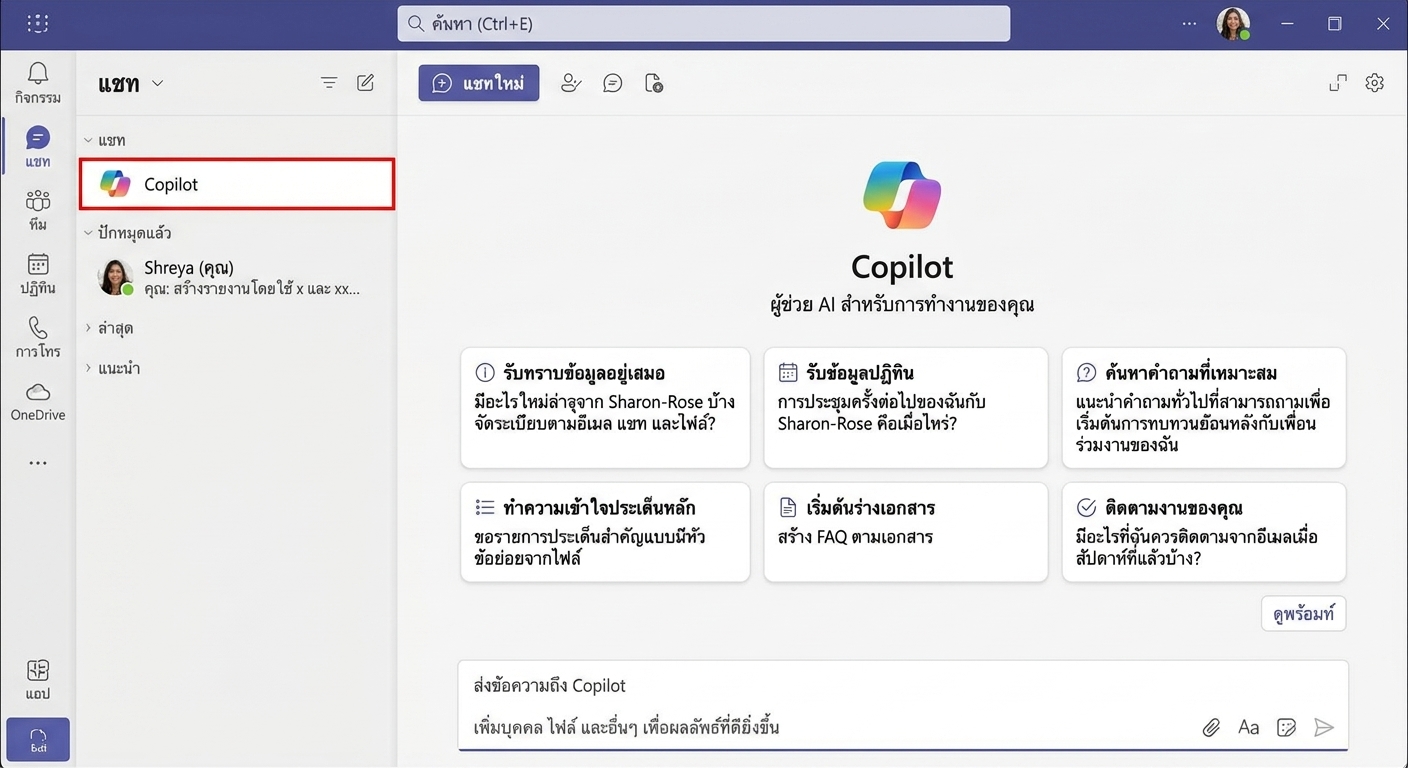Open the title bar ellipsis menu
This screenshot has height=768, width=1408.
coord(1189,23)
